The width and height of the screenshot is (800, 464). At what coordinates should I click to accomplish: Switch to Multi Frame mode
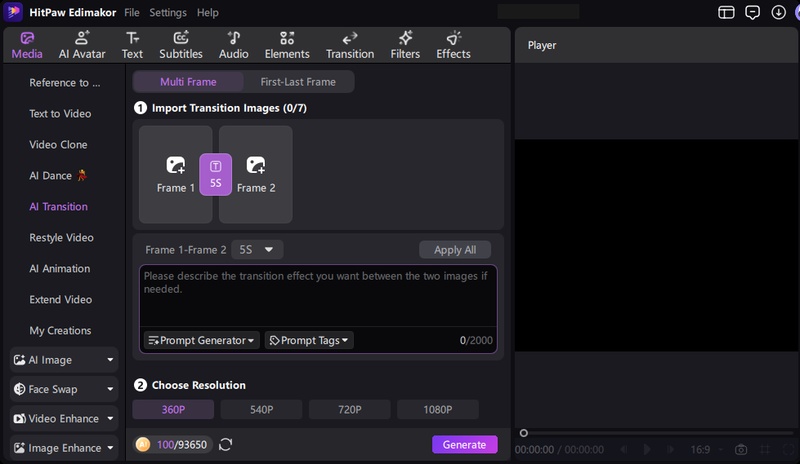(x=188, y=82)
